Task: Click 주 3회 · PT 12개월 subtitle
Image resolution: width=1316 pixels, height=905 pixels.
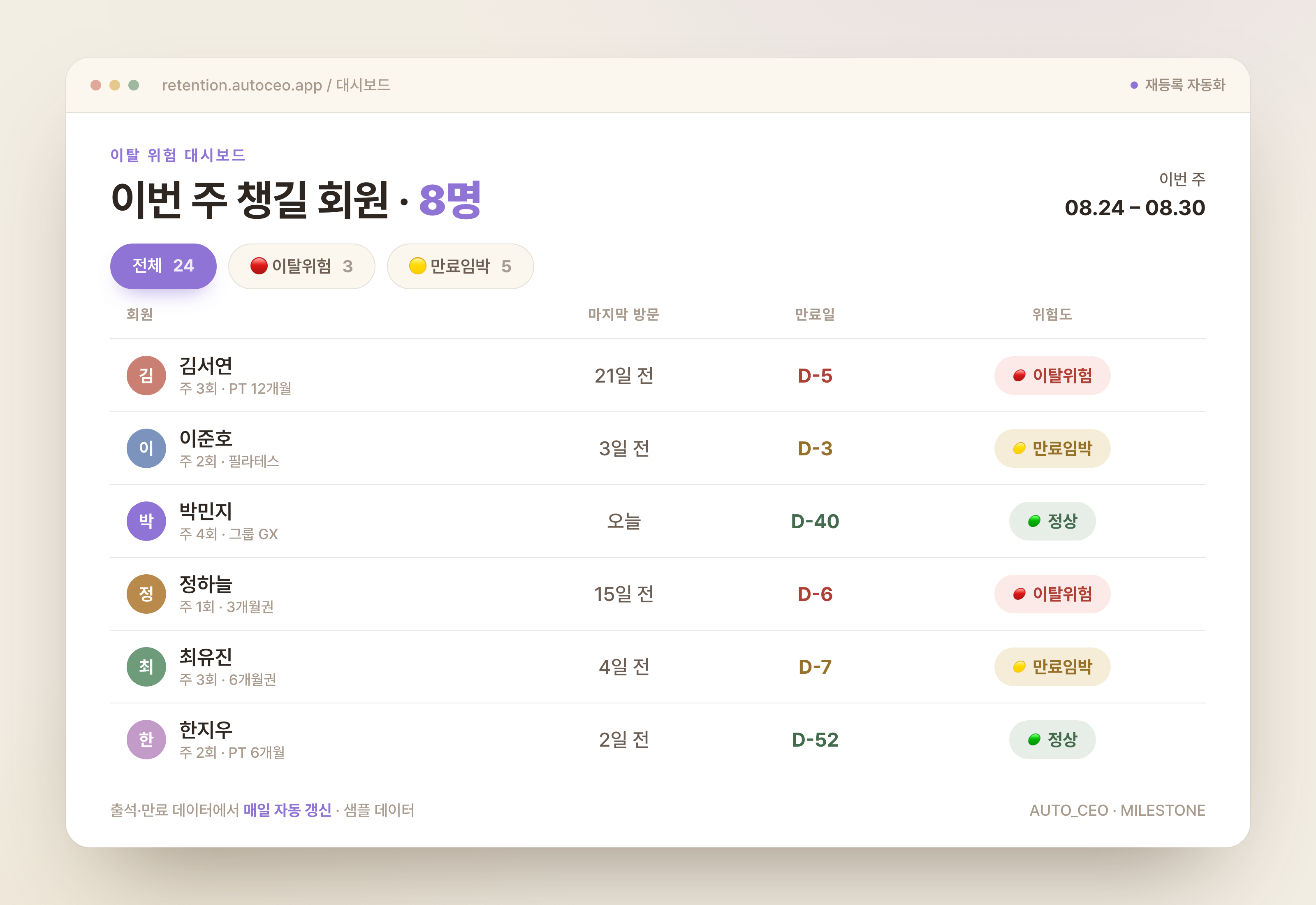Action: 235,388
